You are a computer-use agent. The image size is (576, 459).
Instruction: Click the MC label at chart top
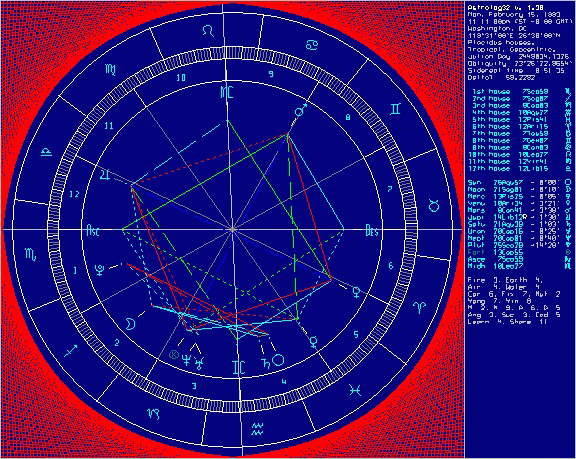227,93
